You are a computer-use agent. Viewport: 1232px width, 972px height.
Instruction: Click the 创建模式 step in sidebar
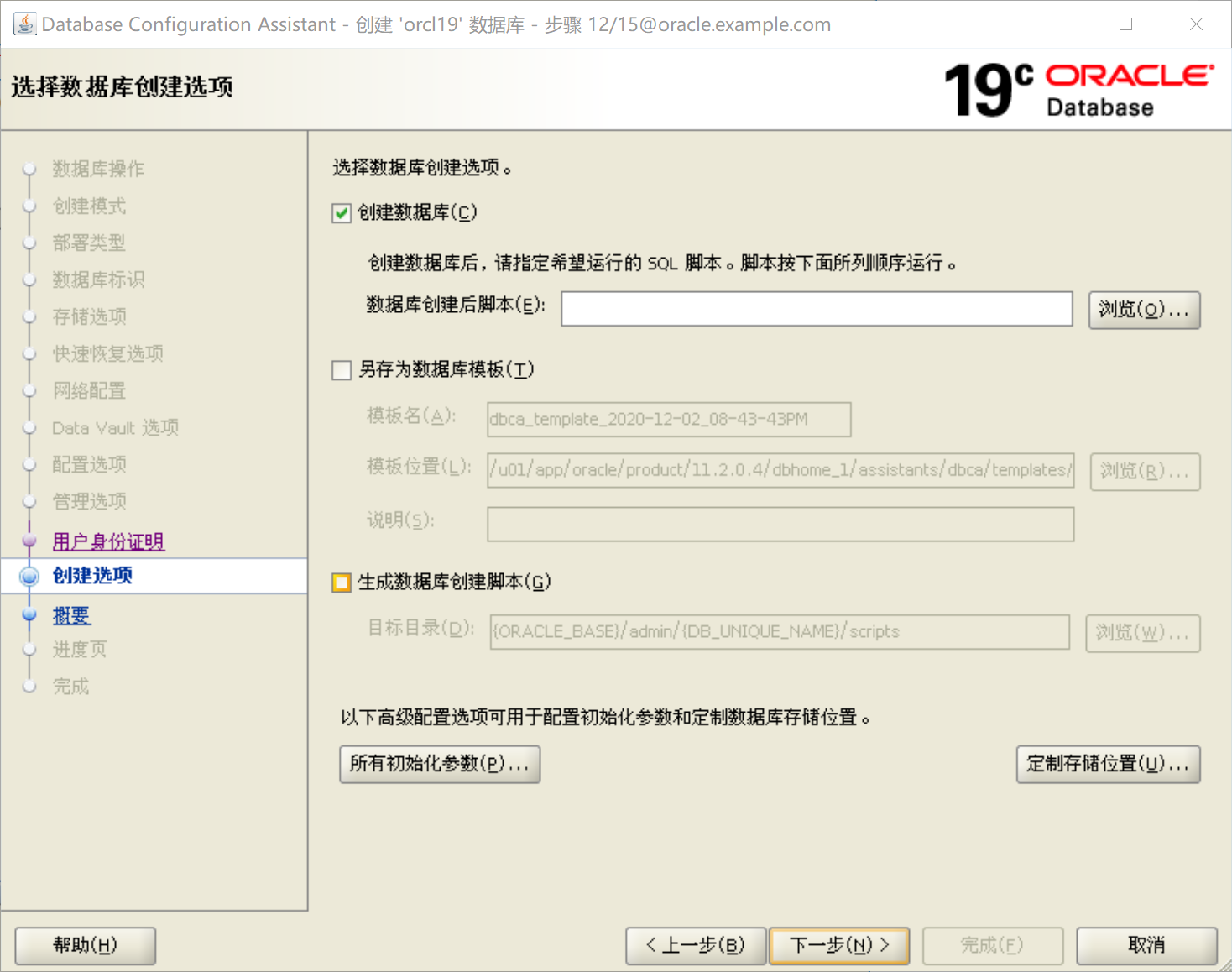click(89, 206)
